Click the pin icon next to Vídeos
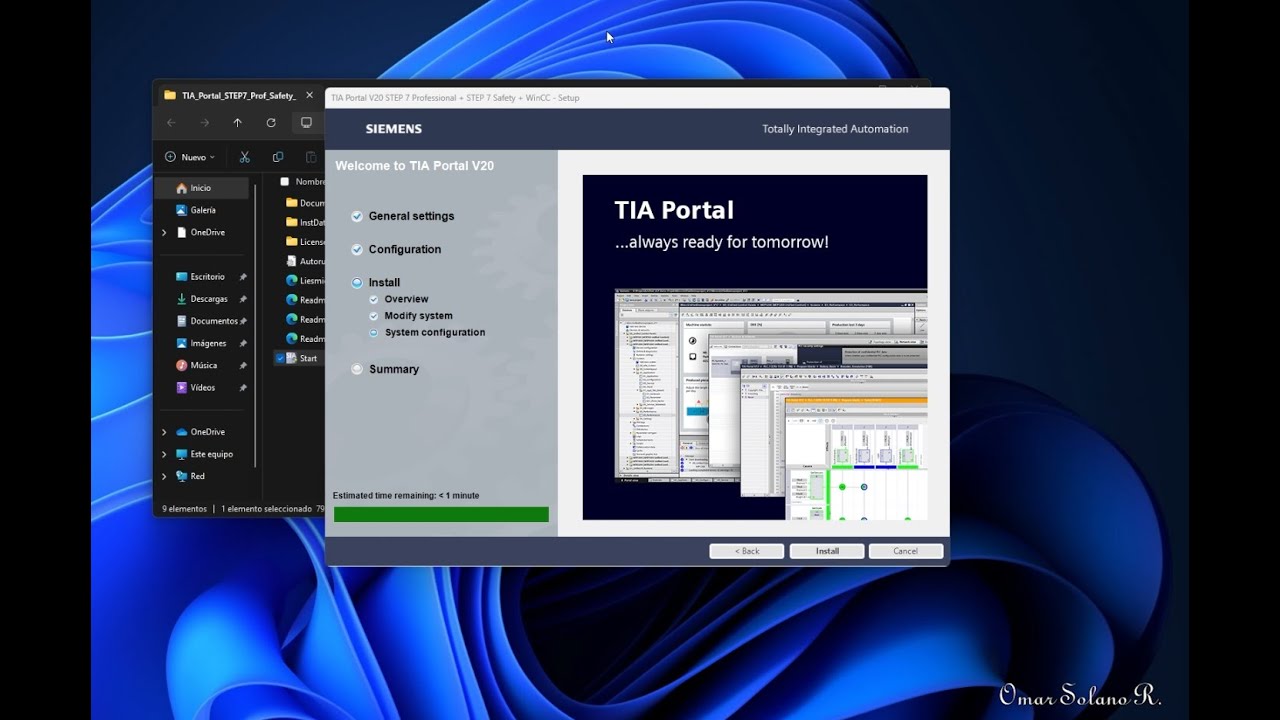The image size is (1280, 720). [243, 387]
